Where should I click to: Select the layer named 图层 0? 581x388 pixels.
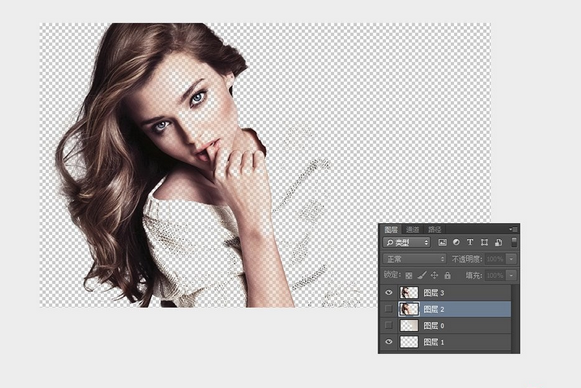434,325
